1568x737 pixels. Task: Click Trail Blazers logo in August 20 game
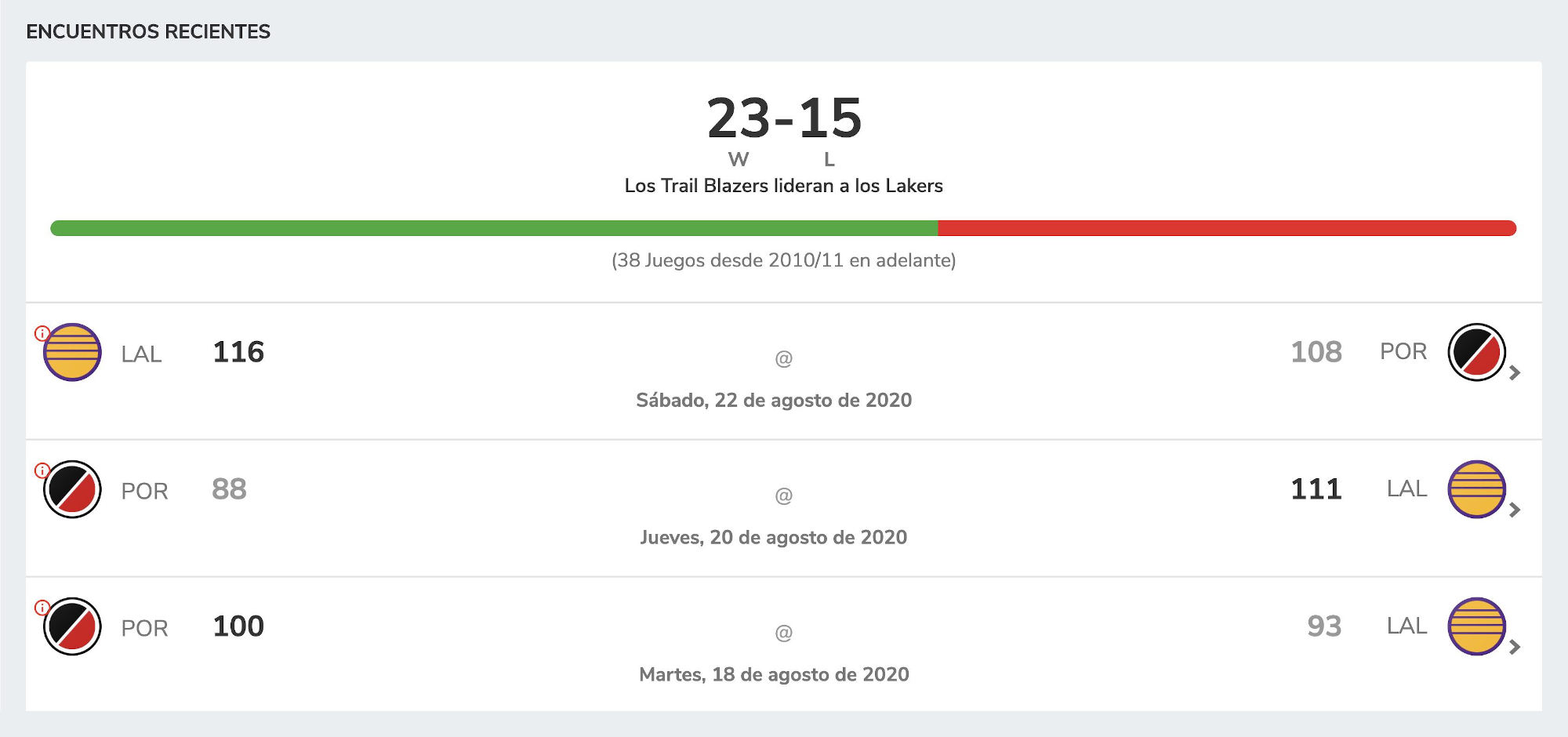coord(72,489)
